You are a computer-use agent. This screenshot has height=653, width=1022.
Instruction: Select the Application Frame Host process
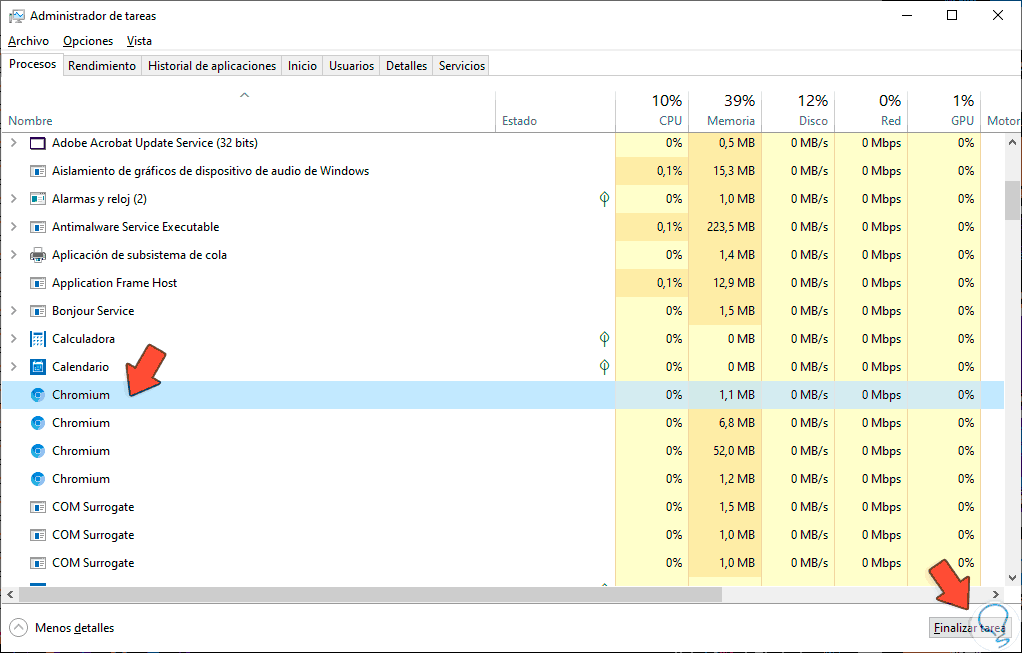click(114, 283)
